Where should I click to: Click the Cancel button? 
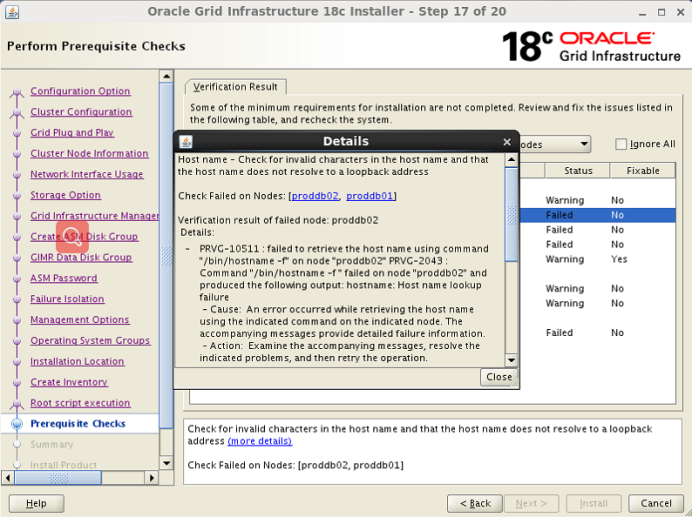point(656,503)
